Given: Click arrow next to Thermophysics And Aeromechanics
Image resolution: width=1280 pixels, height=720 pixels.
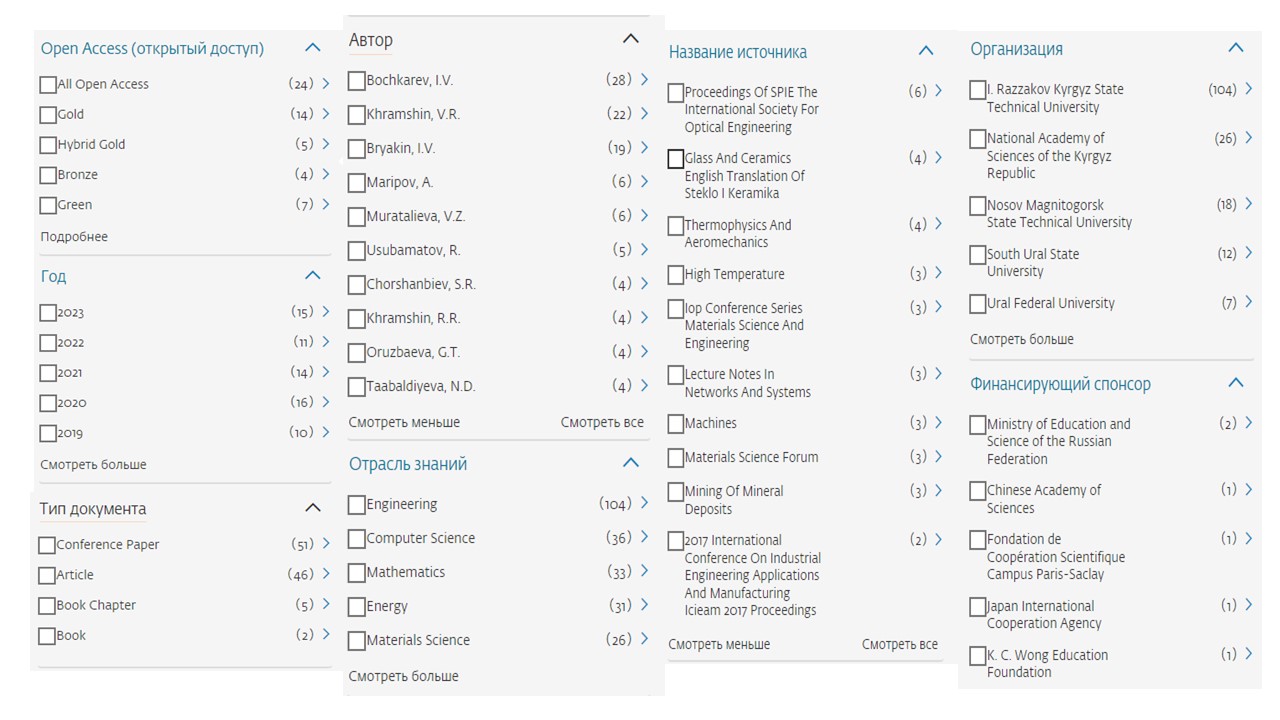Looking at the screenshot, I should pos(938,224).
